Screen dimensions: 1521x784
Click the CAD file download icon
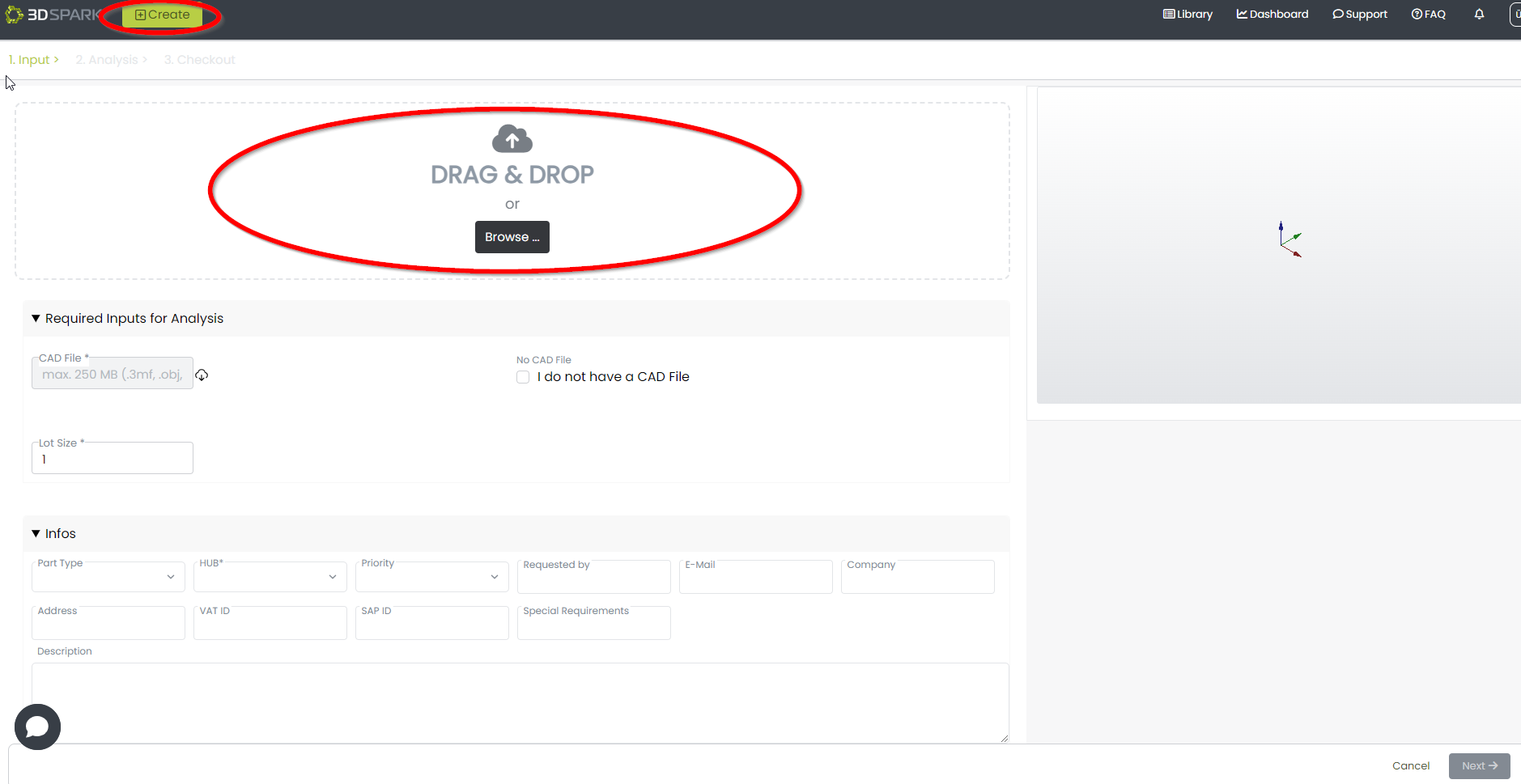point(202,375)
